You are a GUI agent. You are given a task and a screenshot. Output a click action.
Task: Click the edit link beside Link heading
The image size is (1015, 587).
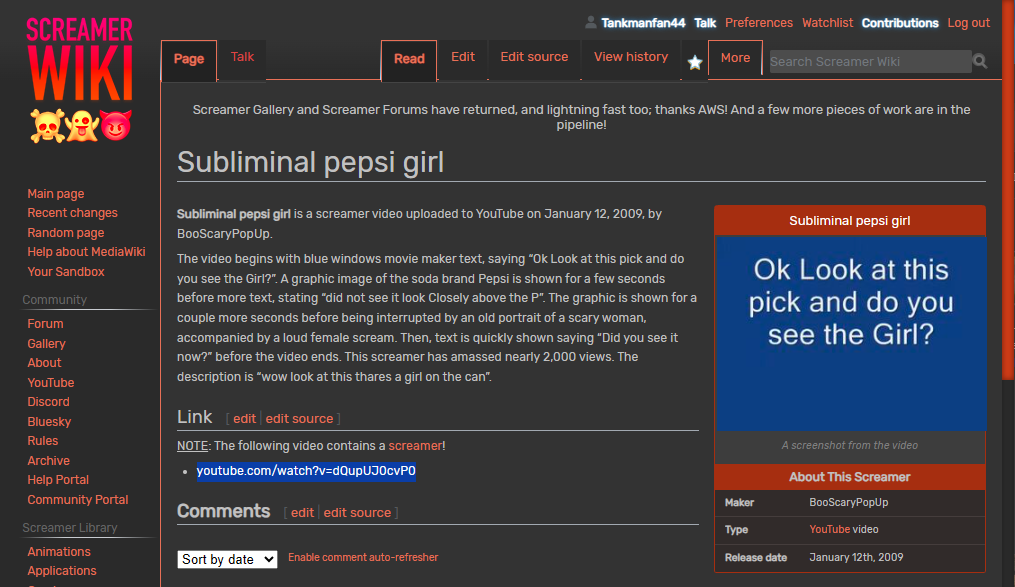point(245,419)
